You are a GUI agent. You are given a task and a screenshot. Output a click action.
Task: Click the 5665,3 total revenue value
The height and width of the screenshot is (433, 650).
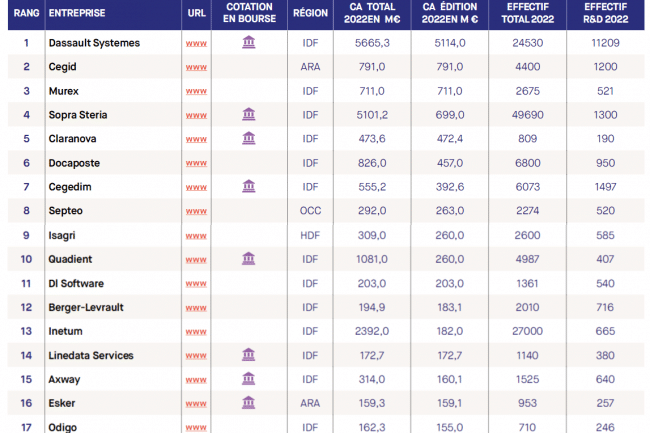click(x=372, y=43)
